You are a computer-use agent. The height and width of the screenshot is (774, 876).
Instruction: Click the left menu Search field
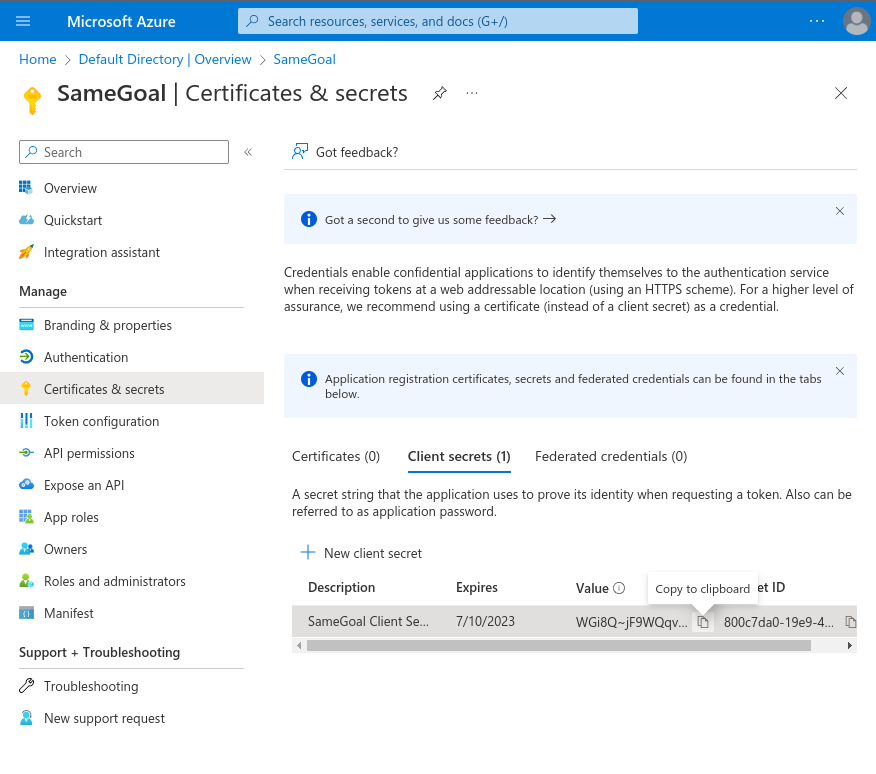[124, 152]
